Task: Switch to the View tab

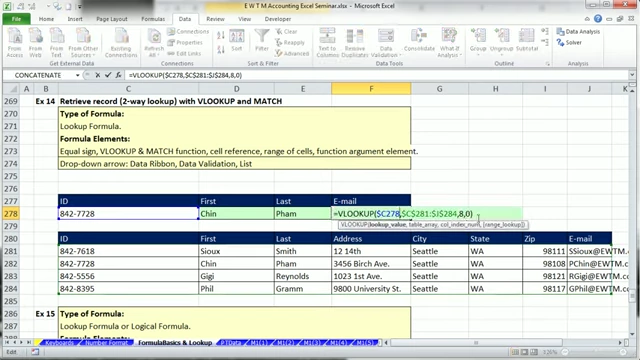Action: 244,19
